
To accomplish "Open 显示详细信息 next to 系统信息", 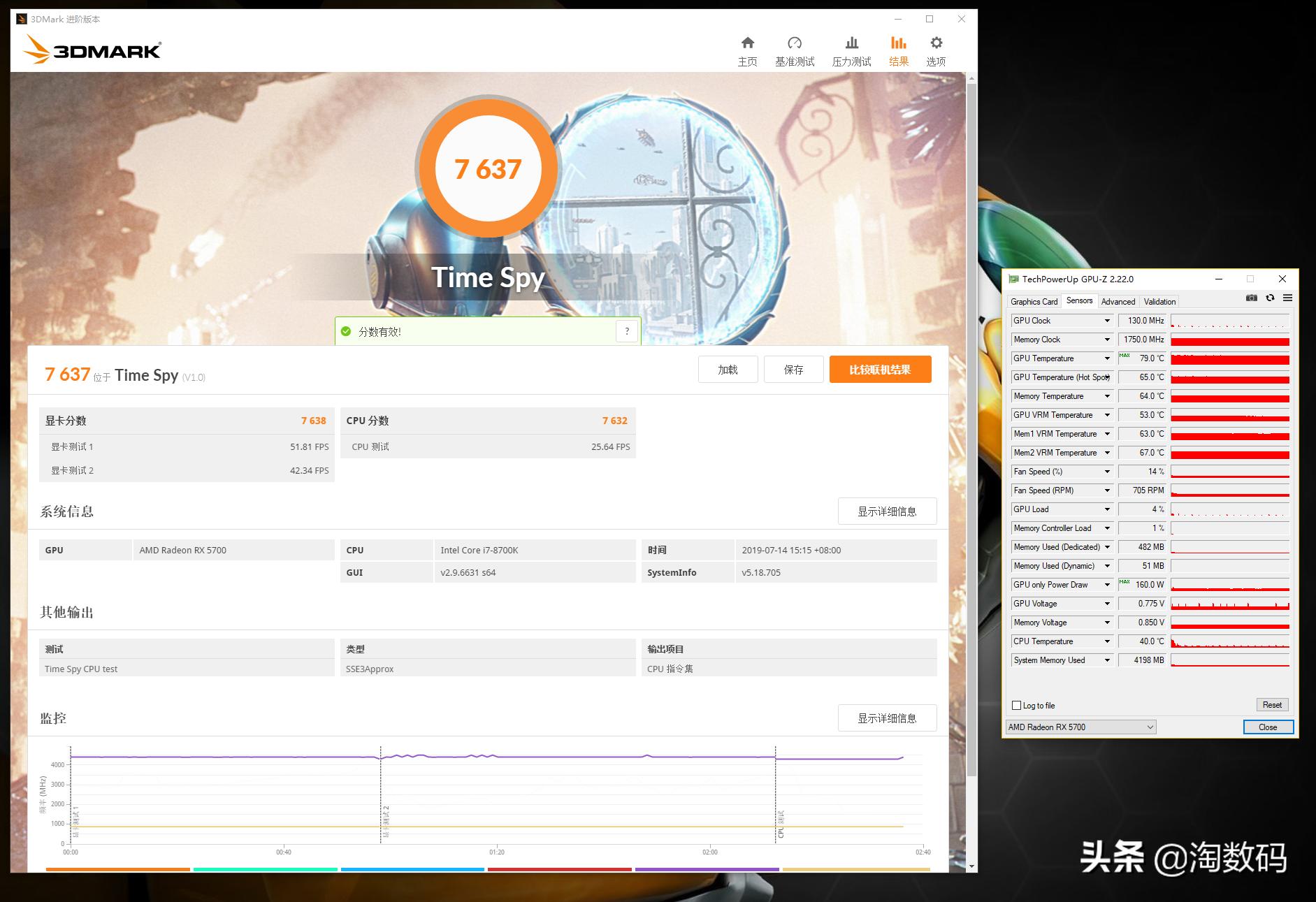I will [887, 511].
